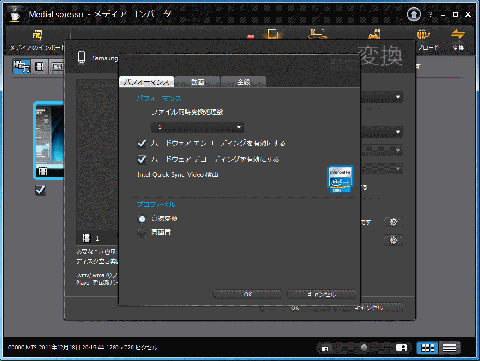The height and width of the screenshot is (361, 480).
Task: Click the blue Profile section heading
Action: (156, 204)
